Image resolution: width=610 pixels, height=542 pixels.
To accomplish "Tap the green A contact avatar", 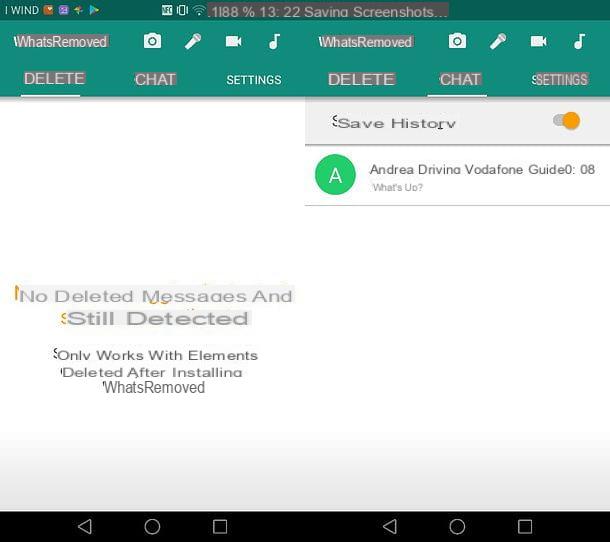I will (335, 175).
